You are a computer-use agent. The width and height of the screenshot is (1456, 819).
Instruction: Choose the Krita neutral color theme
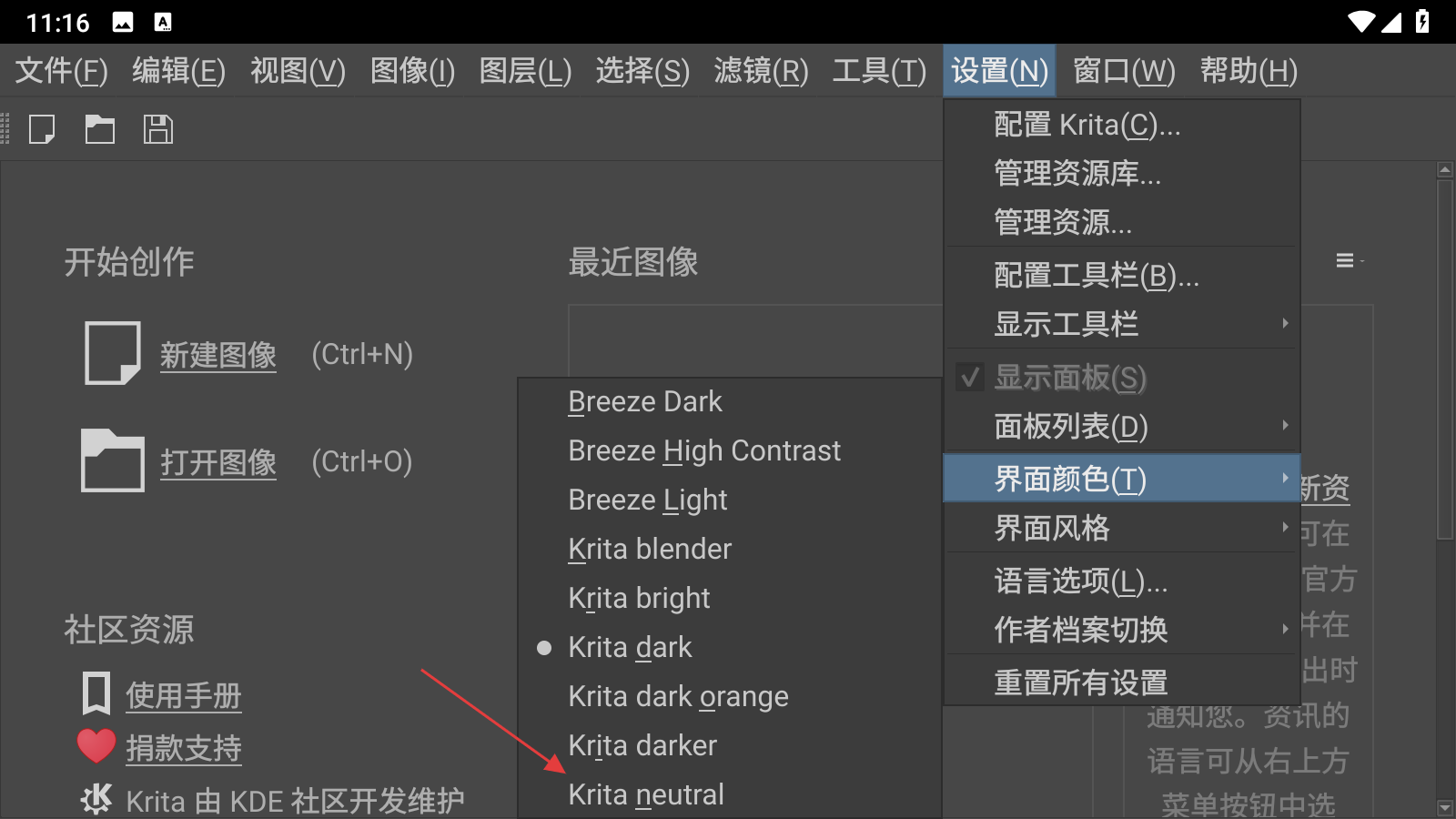click(646, 794)
